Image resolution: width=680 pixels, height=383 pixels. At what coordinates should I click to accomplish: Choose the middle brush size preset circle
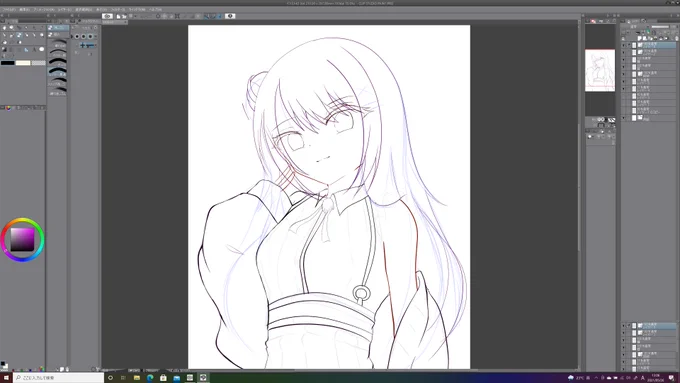pos(84,36)
